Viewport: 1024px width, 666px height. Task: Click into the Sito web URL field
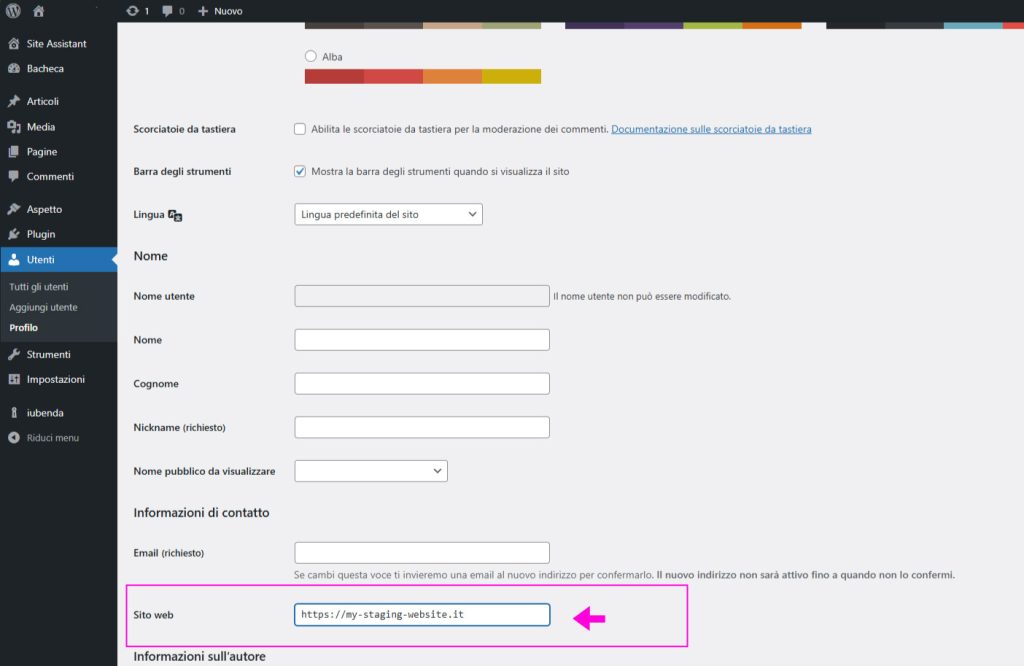click(x=422, y=615)
